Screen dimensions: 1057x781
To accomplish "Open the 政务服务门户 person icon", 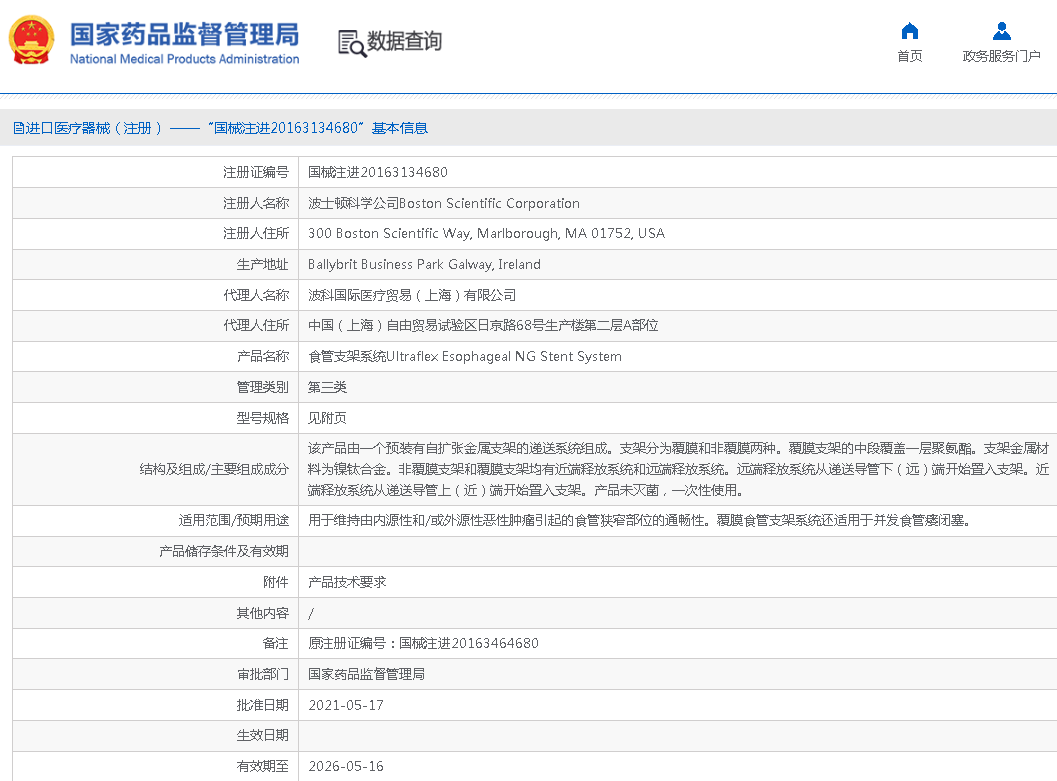I will (x=1001, y=31).
